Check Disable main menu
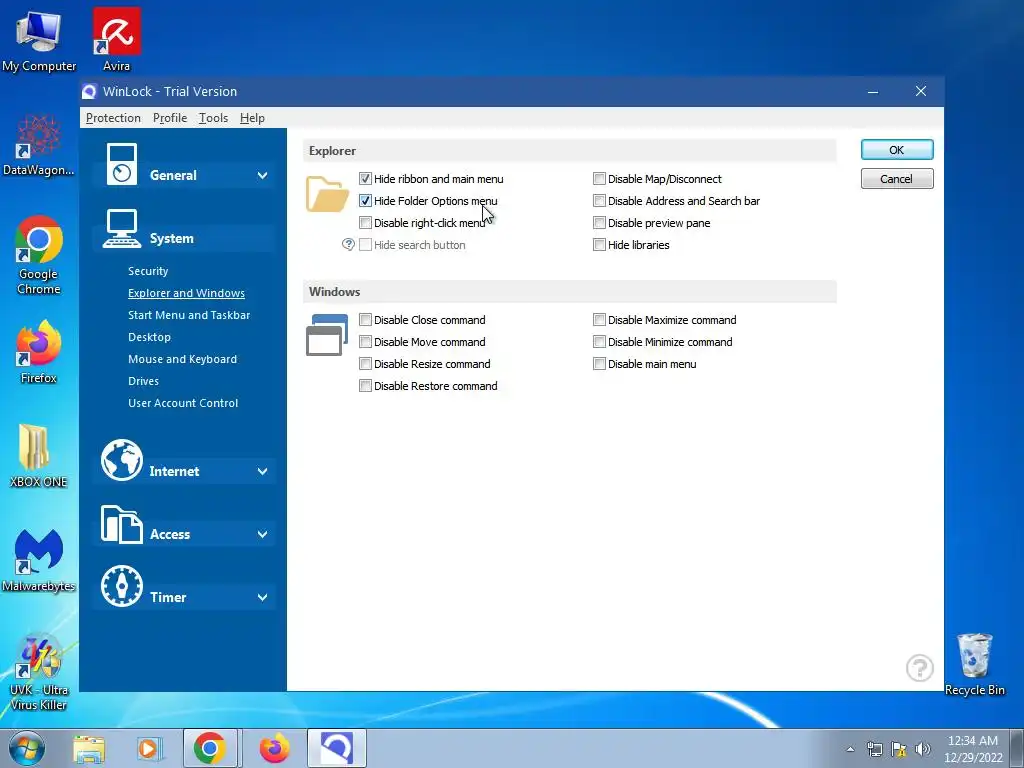This screenshot has width=1024, height=768. (599, 364)
